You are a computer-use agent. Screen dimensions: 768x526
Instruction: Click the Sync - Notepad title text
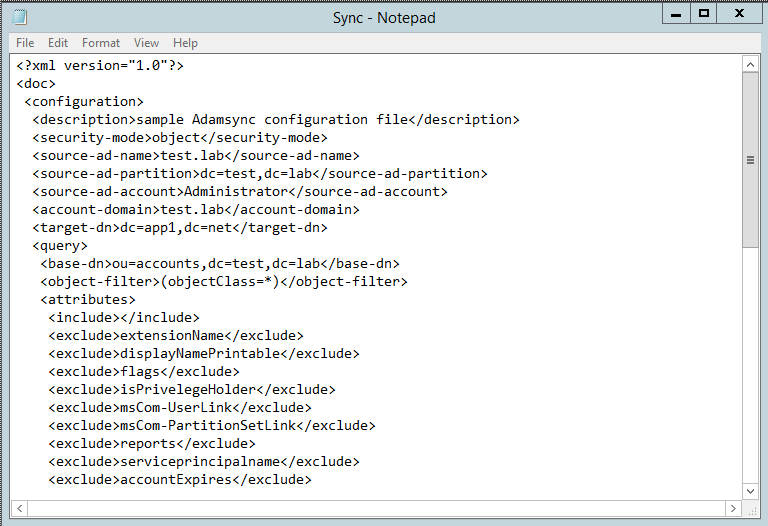pyautogui.click(x=384, y=18)
